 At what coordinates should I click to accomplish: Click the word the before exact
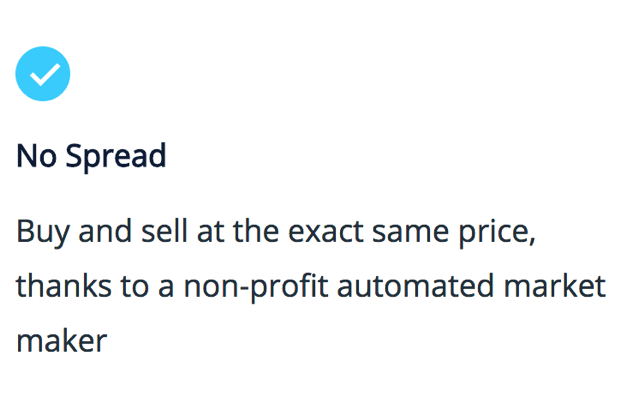click(256, 231)
